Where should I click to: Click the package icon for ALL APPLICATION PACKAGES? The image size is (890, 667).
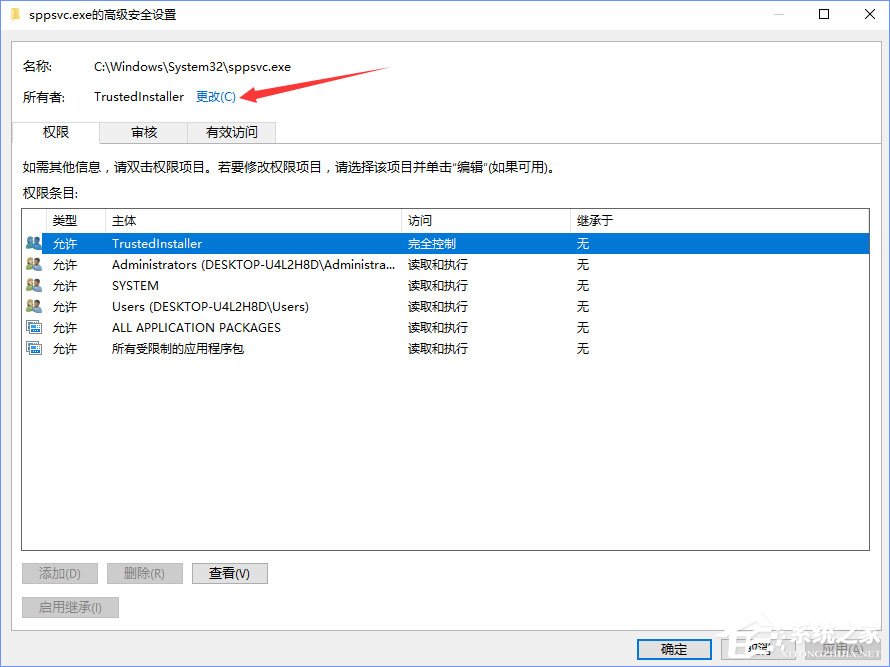pos(33,327)
